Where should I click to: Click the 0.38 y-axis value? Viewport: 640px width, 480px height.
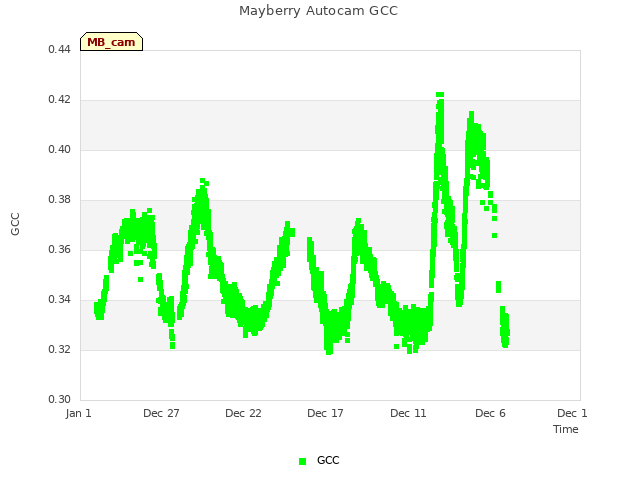(59, 200)
